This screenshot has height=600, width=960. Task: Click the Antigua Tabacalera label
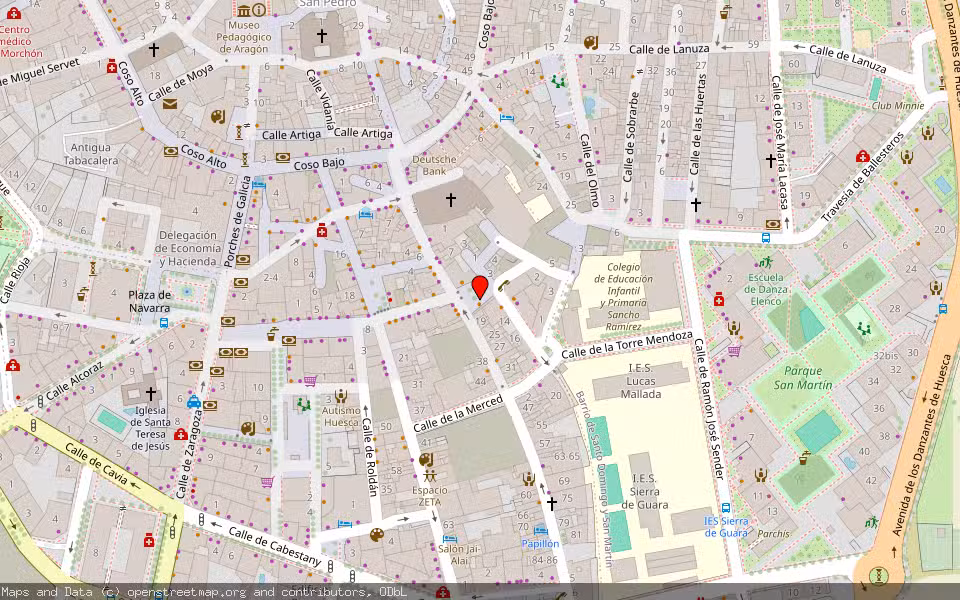[x=91, y=154]
